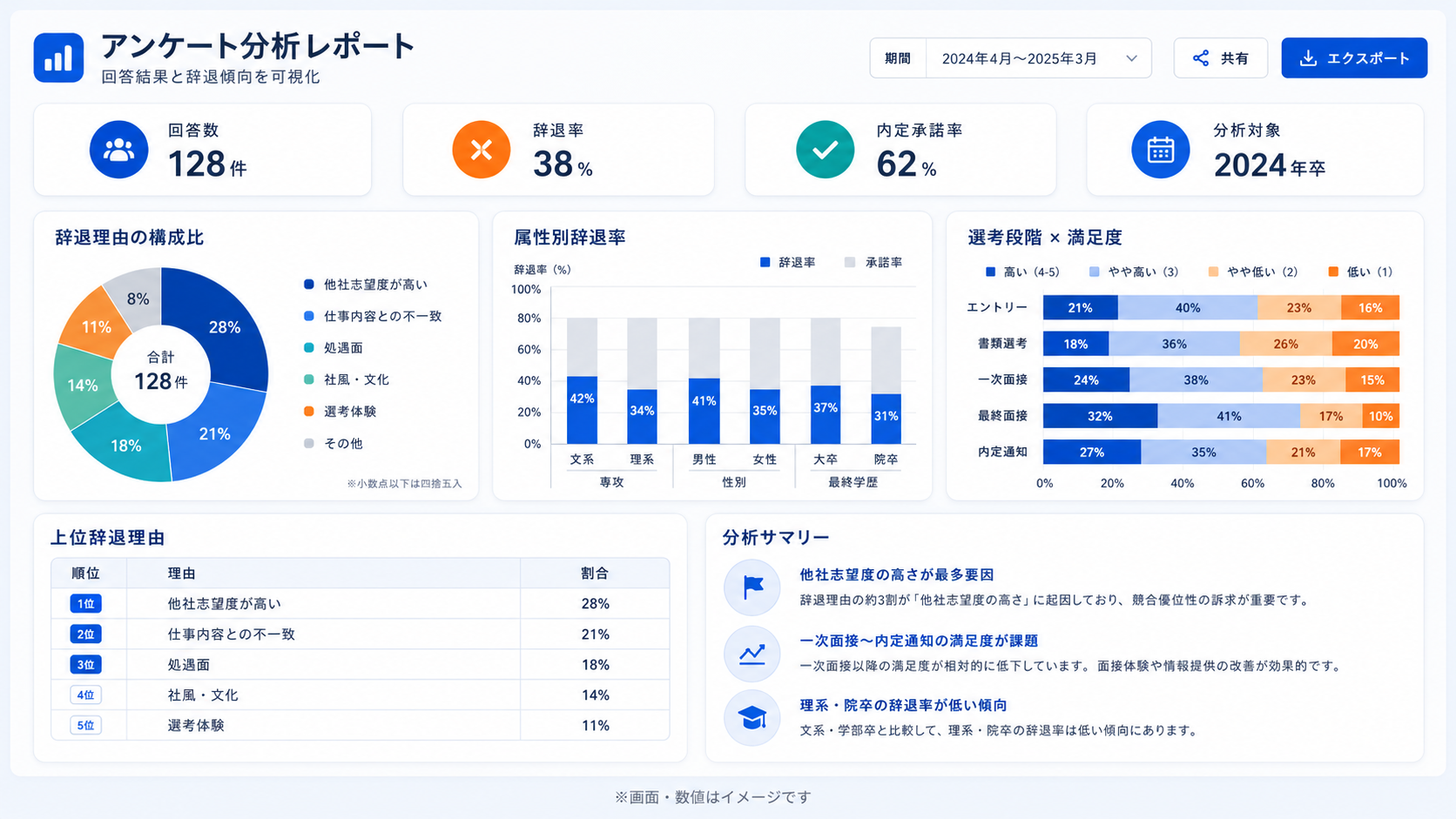Click the trend line chart icon in summary
The image size is (1456, 819).
[752, 653]
